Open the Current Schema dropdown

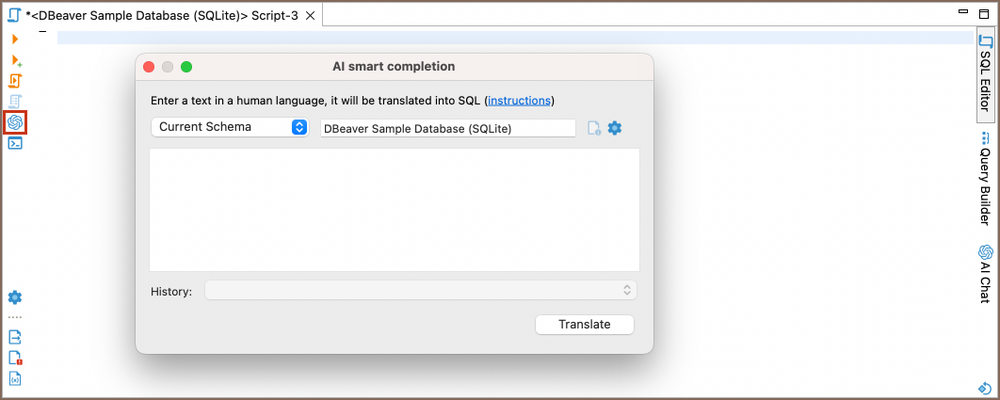pyautogui.click(x=229, y=127)
